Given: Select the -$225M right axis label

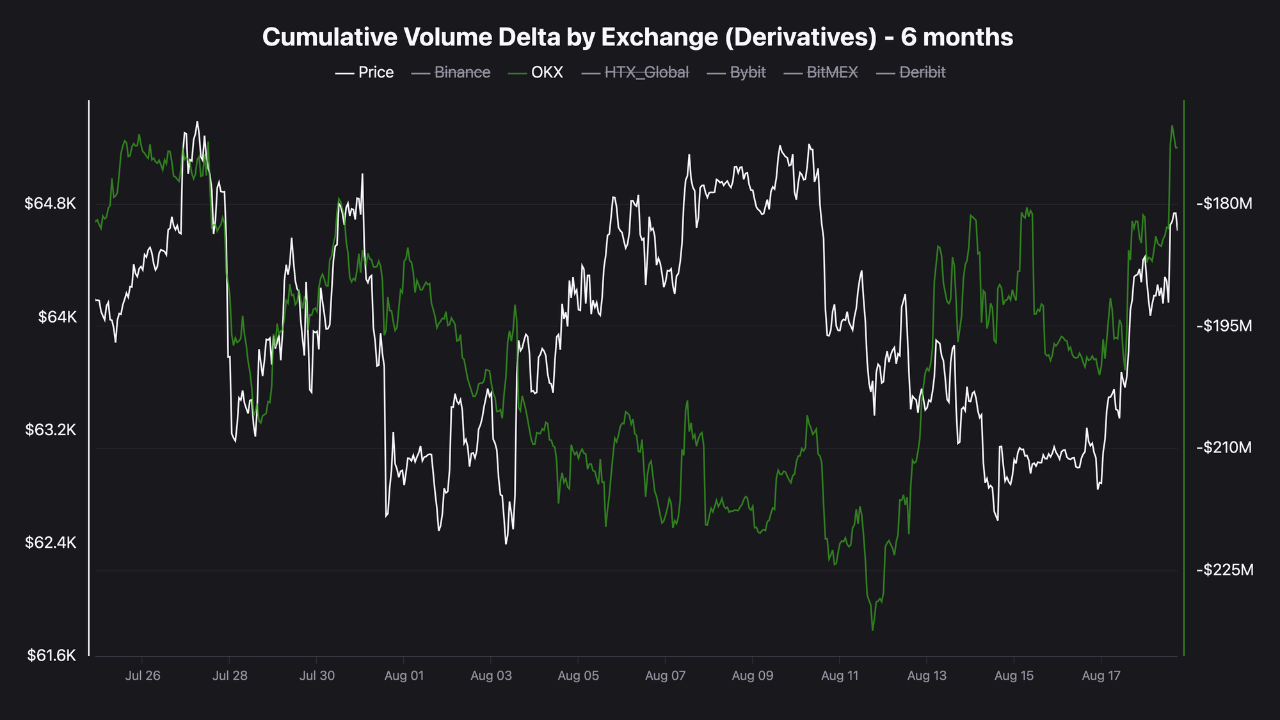Looking at the screenshot, I should point(1225,570).
